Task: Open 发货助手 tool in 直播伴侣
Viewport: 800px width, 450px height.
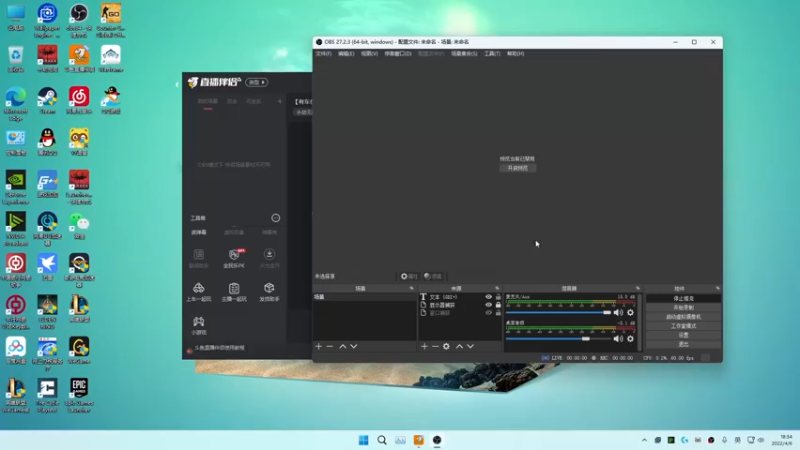Action: [269, 292]
